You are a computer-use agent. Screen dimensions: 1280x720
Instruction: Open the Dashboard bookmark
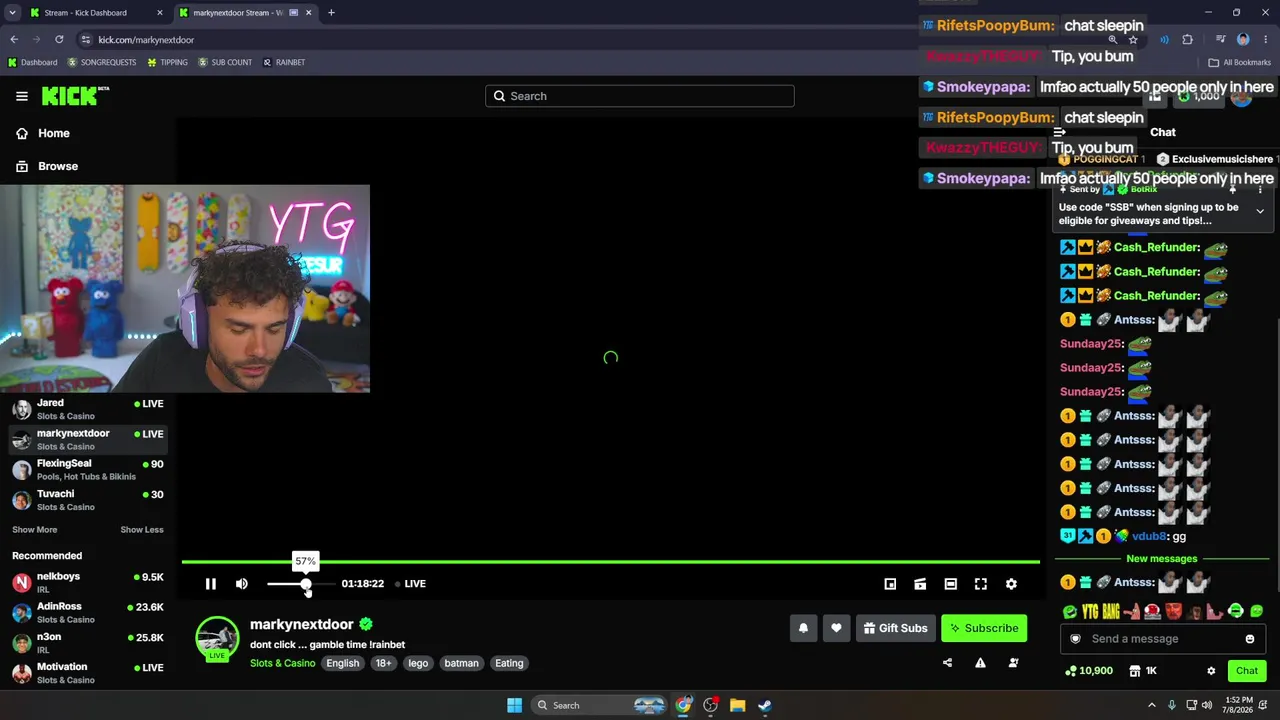pos(33,62)
